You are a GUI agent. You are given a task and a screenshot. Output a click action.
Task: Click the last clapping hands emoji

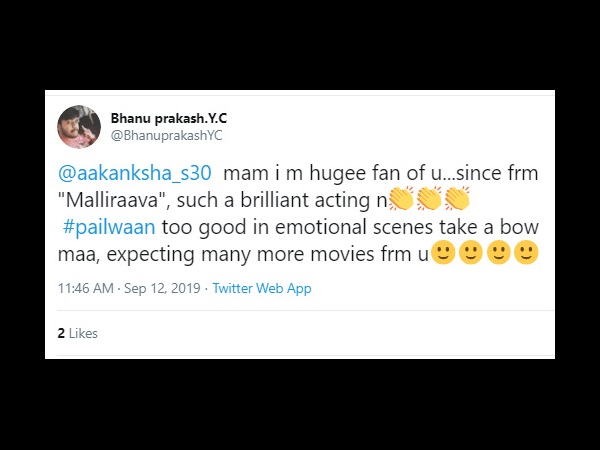pyautogui.click(x=457, y=199)
